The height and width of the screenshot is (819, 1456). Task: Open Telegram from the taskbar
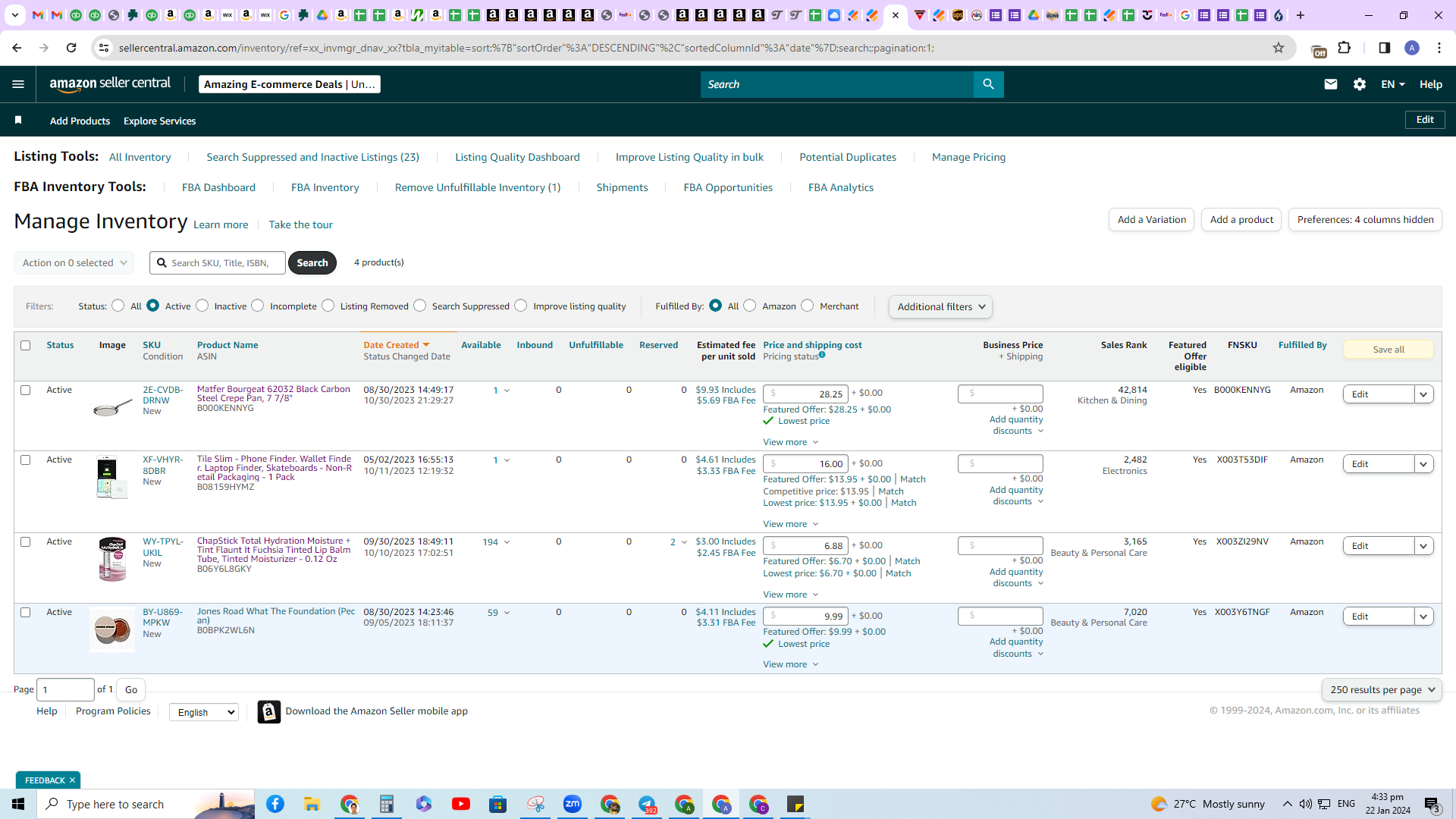coord(647,804)
